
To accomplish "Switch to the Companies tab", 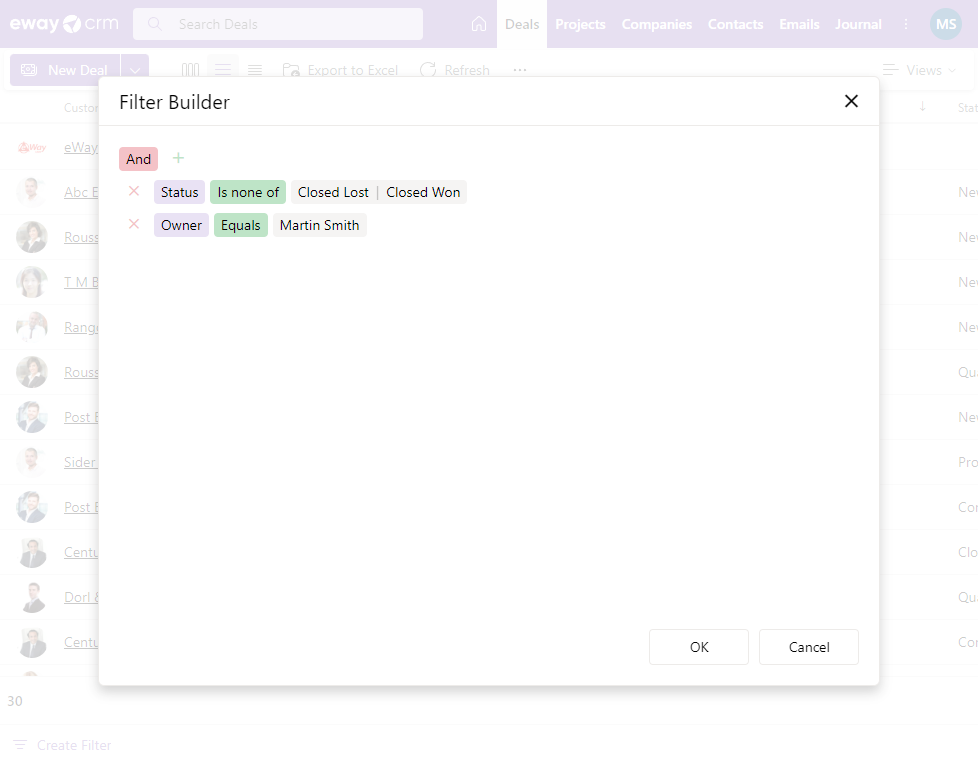I will click(657, 24).
